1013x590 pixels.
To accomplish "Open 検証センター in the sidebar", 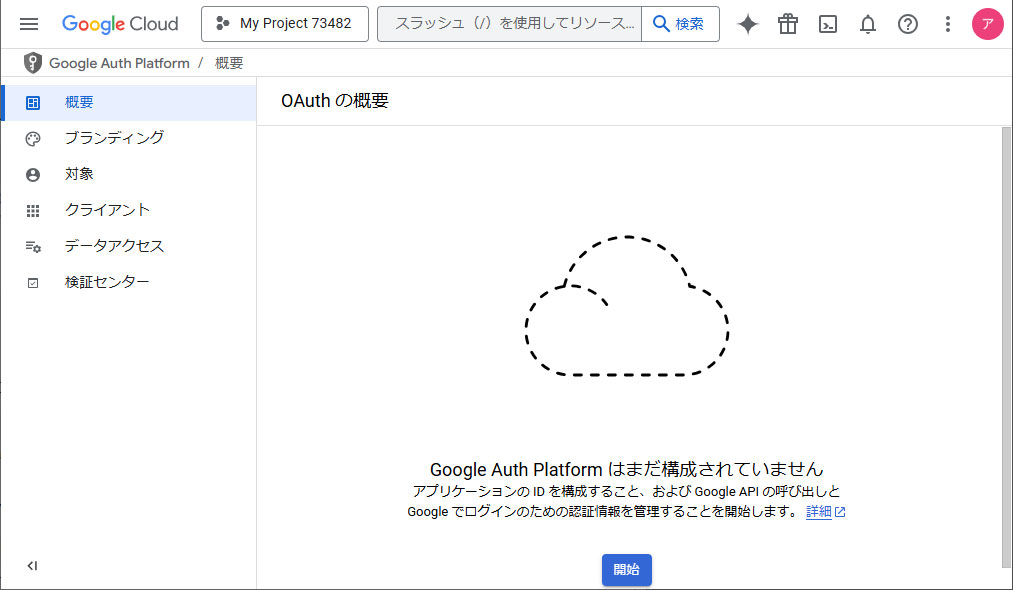I will coord(129,282).
